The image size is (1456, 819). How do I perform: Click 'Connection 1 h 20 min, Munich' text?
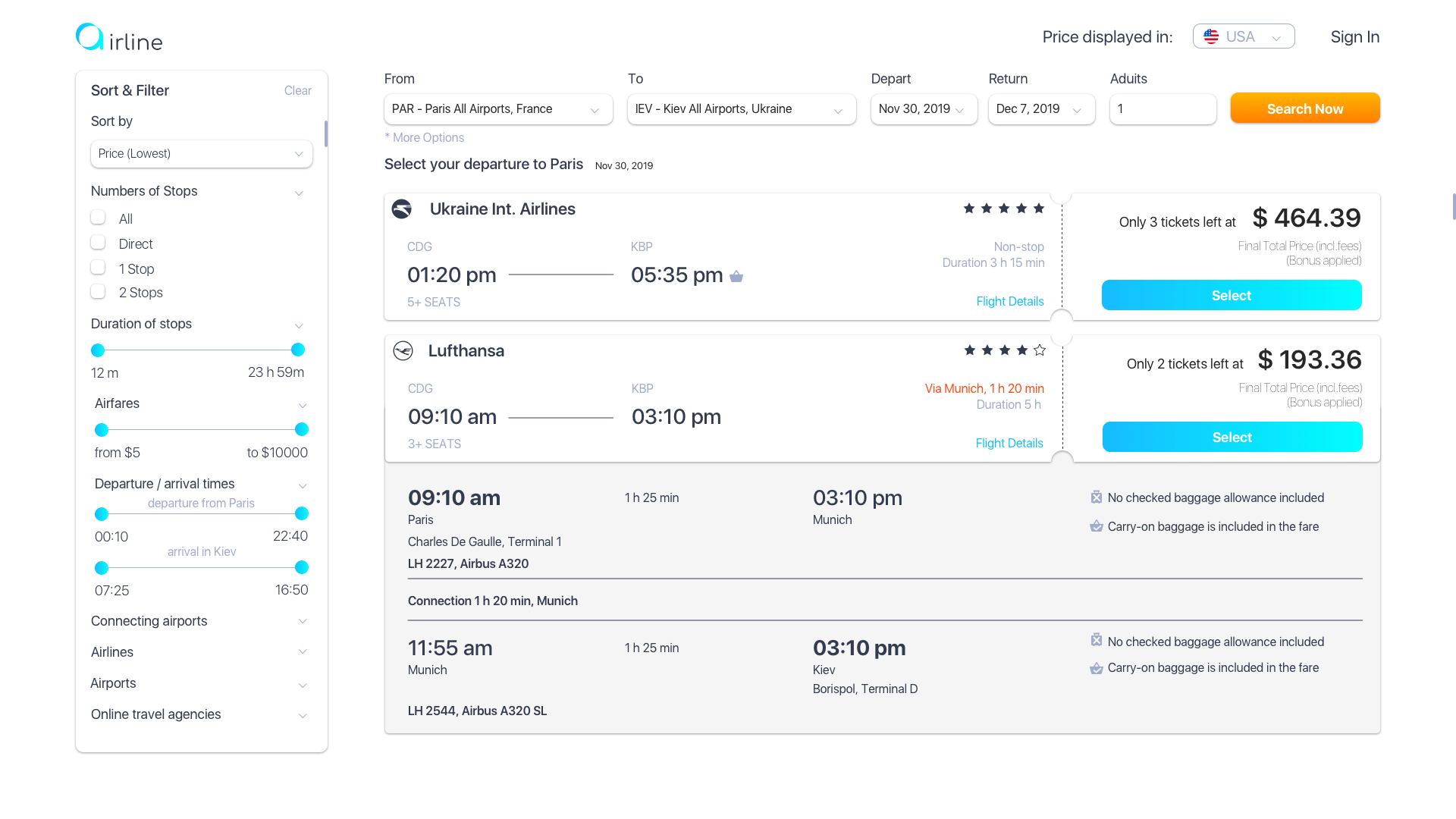coord(493,601)
